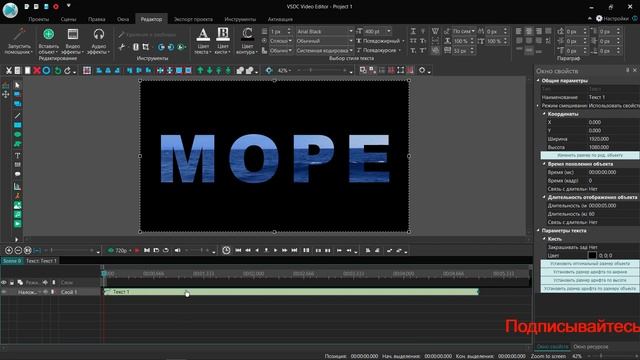Switch to the Окно ресурсов tab
The width and height of the screenshot is (640, 360).
coord(591,347)
